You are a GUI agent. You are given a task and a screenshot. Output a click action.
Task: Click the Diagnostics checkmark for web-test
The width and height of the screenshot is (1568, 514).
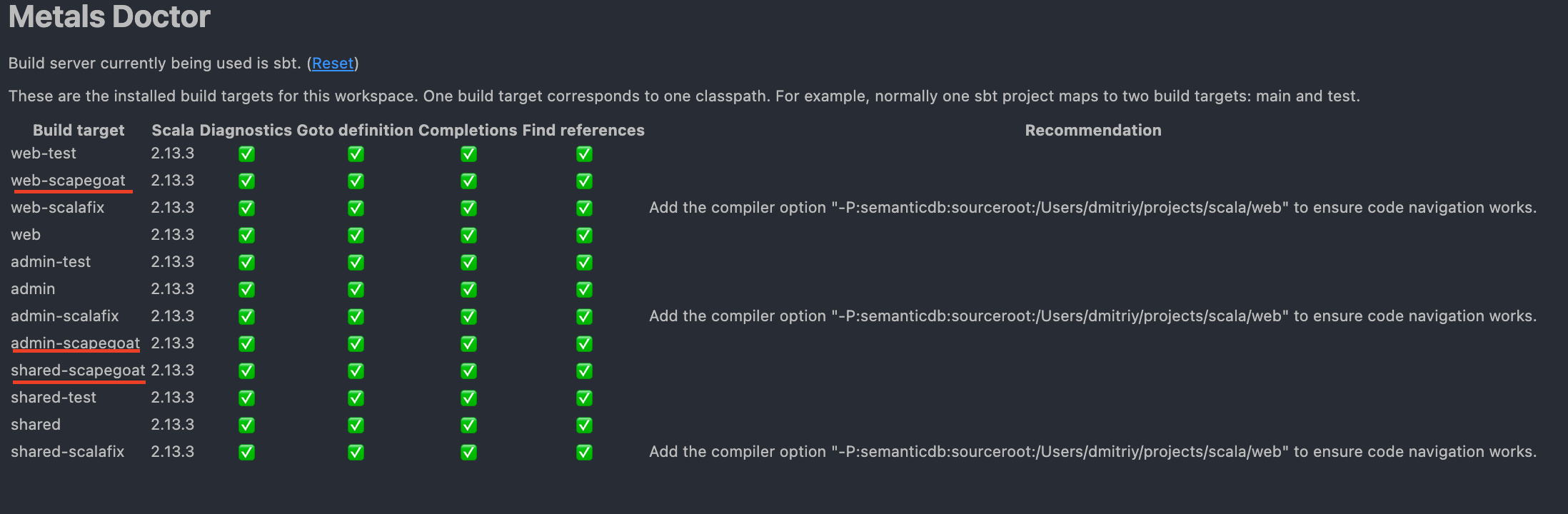246,153
